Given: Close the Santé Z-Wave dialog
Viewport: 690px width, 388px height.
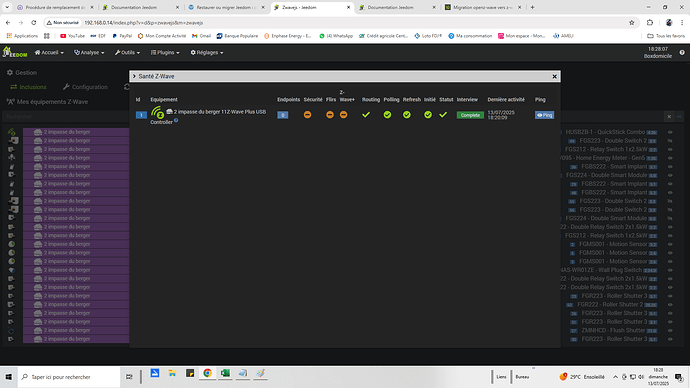Looking at the screenshot, I should pyautogui.click(x=554, y=77).
